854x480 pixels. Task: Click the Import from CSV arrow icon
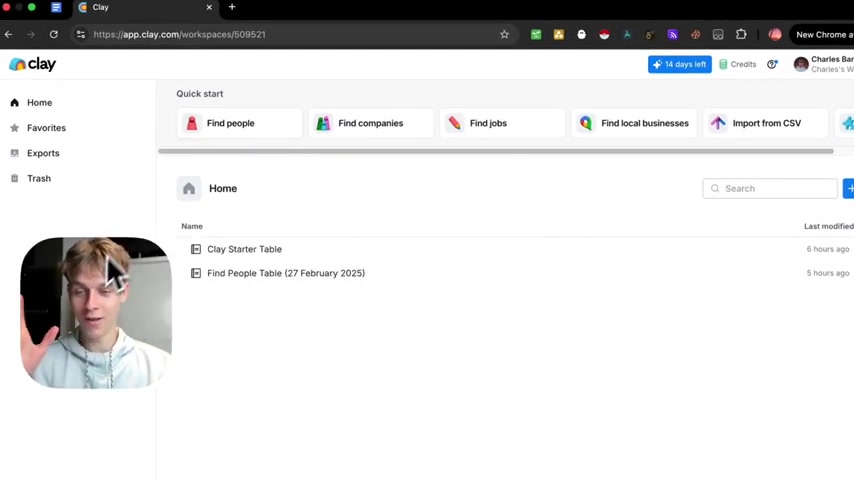point(717,123)
